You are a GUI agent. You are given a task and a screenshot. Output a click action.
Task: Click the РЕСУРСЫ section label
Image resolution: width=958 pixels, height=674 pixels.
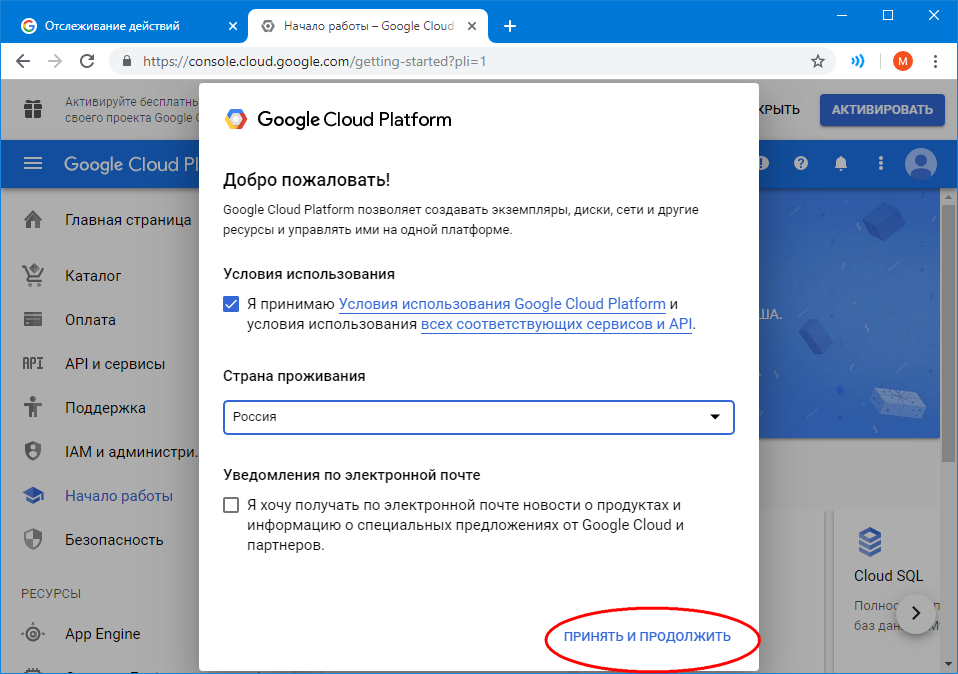coord(51,593)
